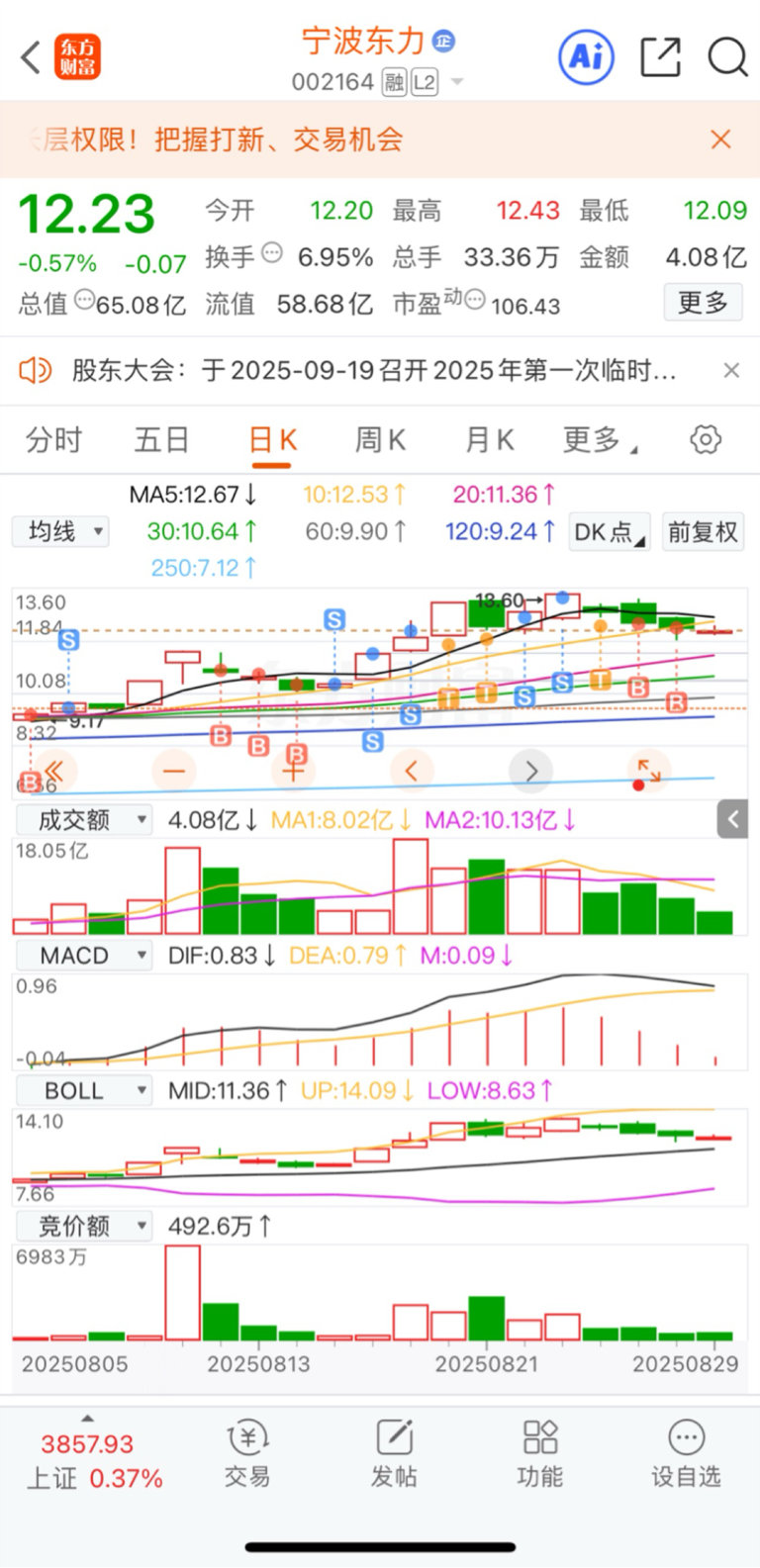The width and height of the screenshot is (760, 1568).
Task: Move chart left with single left arrow
Action: pyautogui.click(x=412, y=771)
